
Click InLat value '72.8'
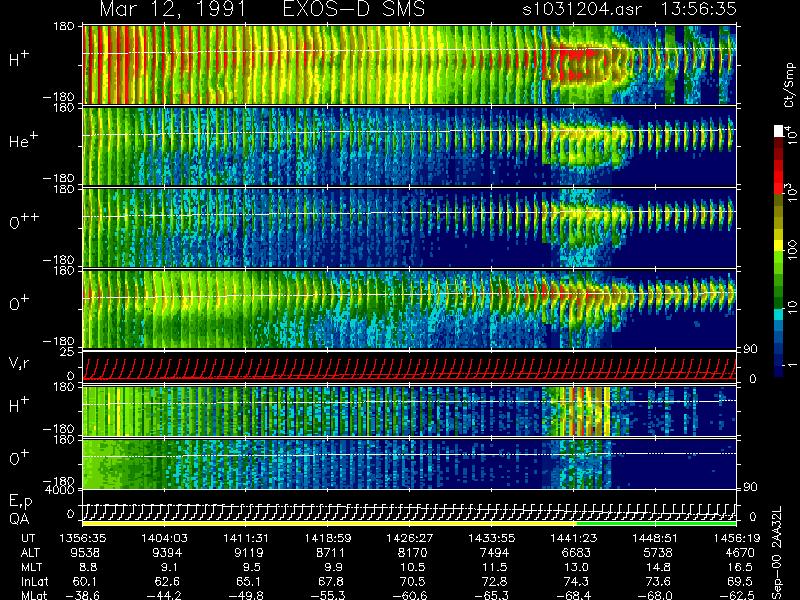click(494, 581)
